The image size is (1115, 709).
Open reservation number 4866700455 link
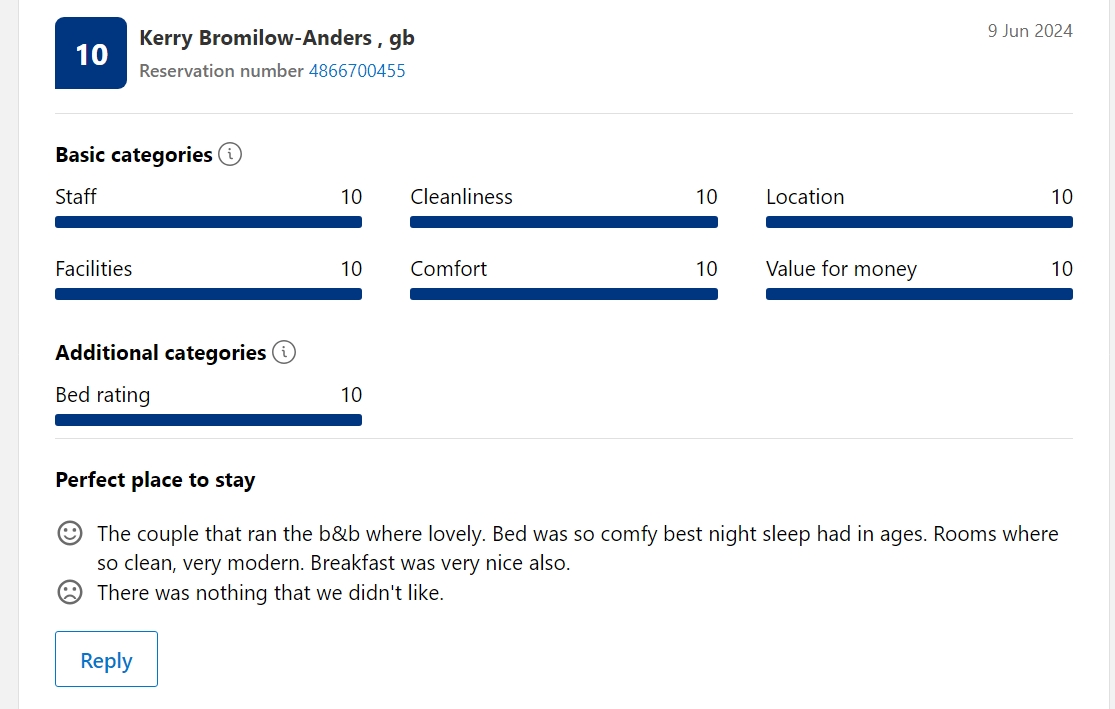[x=357, y=71]
